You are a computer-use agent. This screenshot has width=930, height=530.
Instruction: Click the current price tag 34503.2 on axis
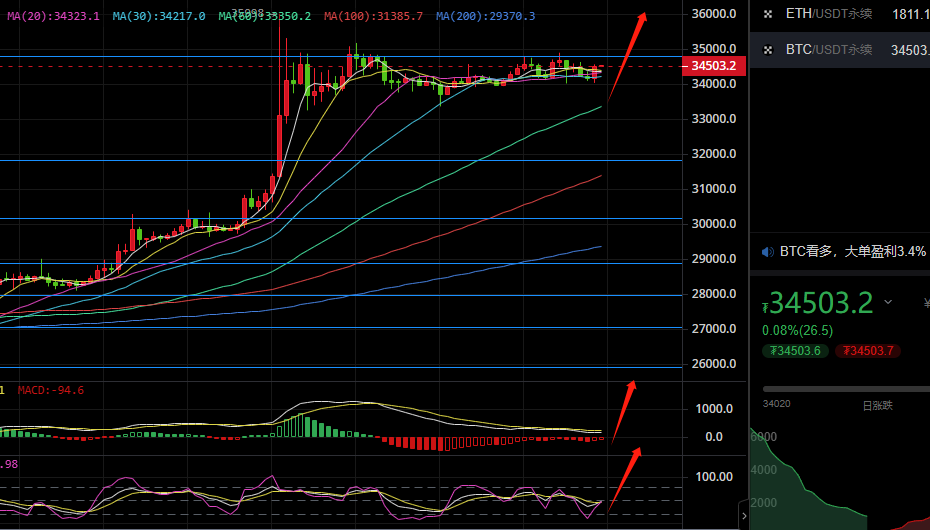click(x=713, y=66)
